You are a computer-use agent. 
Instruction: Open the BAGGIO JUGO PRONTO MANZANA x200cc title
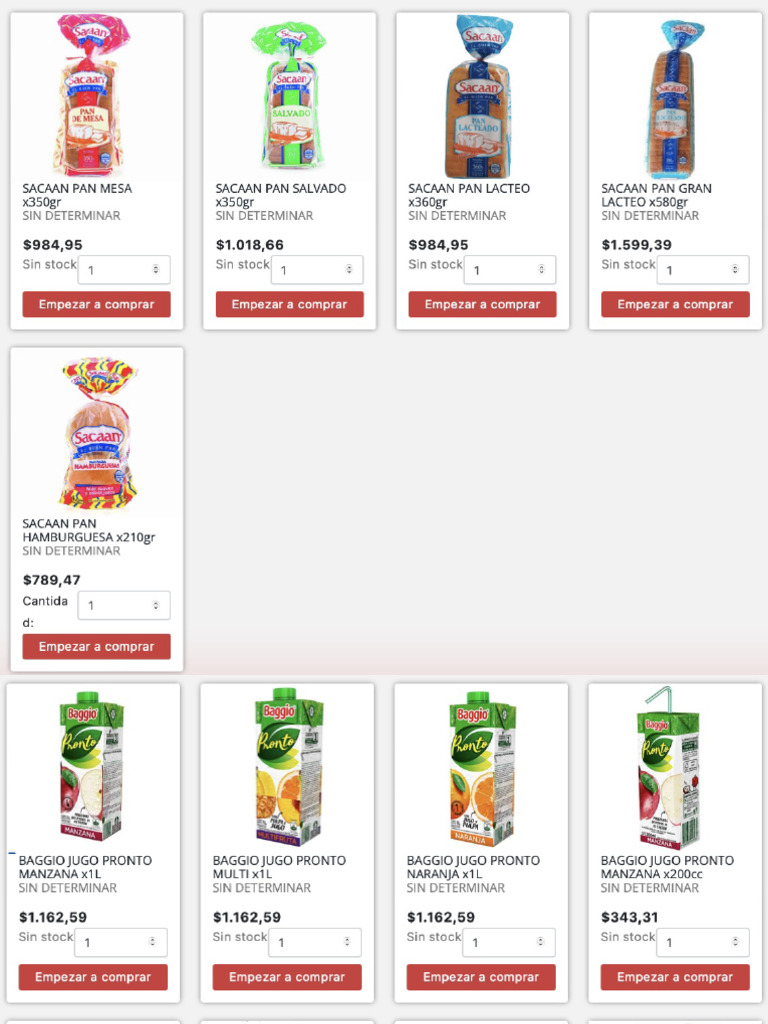[x=667, y=867]
